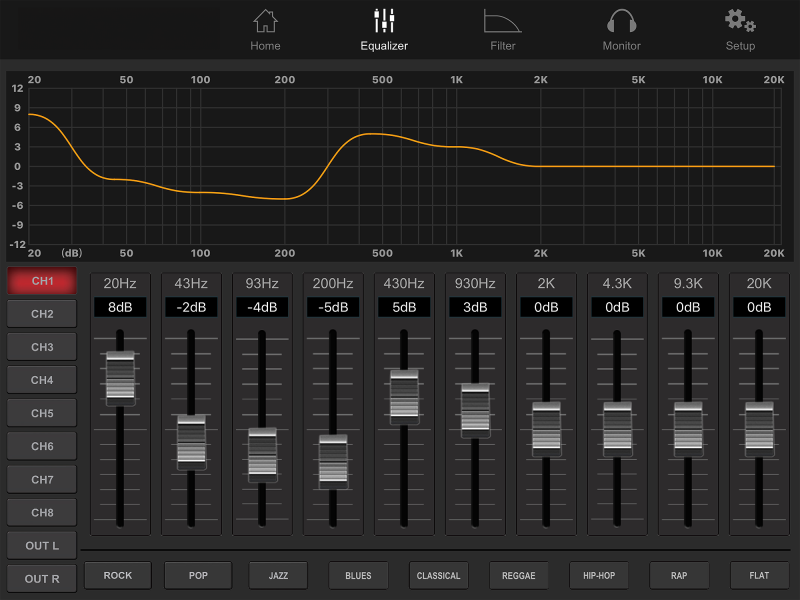Select channel CH1
The image size is (800, 600).
(x=42, y=281)
